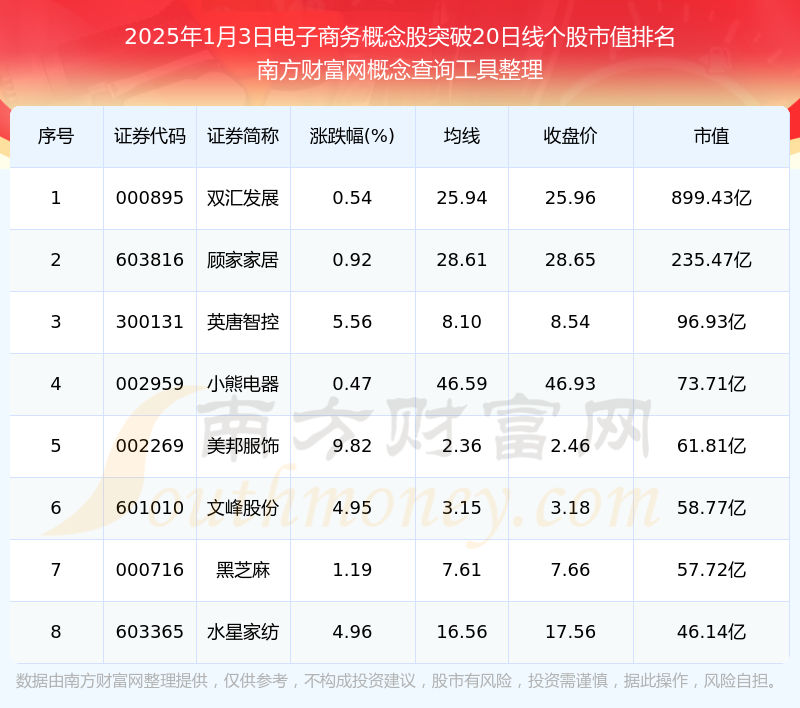
Task: Click the title text 南方财富网概念查询工具整理
Action: point(400,70)
